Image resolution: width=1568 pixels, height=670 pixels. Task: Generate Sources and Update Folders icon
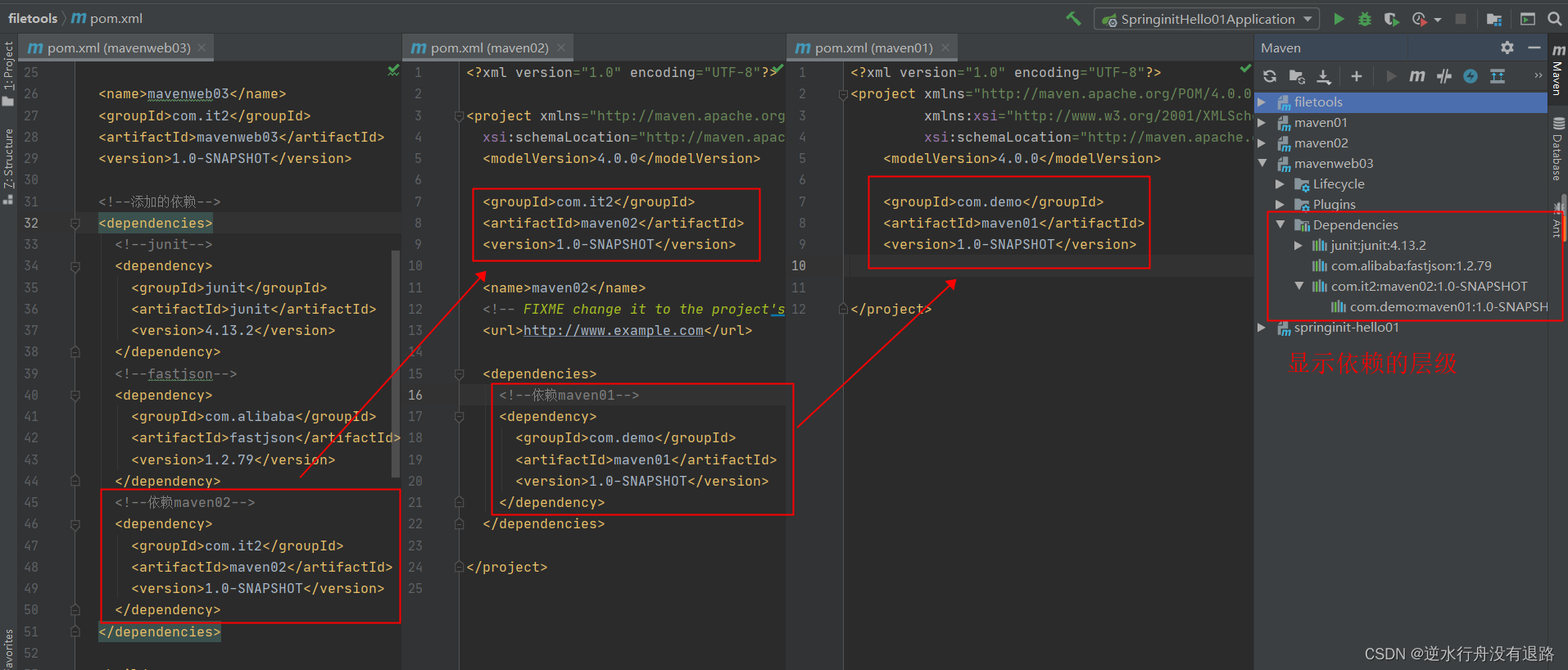pyautogui.click(x=1297, y=76)
